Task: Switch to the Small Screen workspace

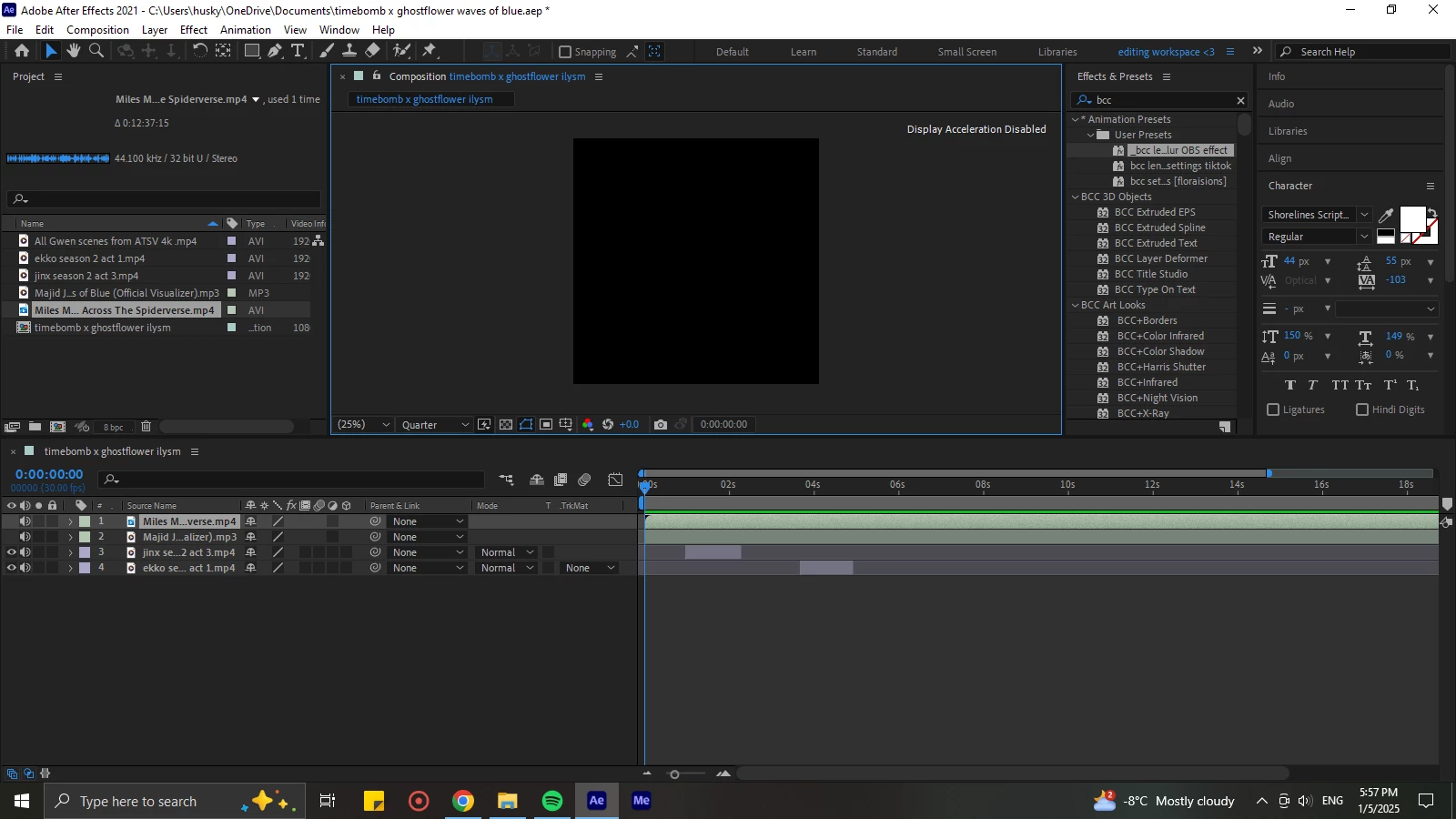Action: click(x=967, y=52)
